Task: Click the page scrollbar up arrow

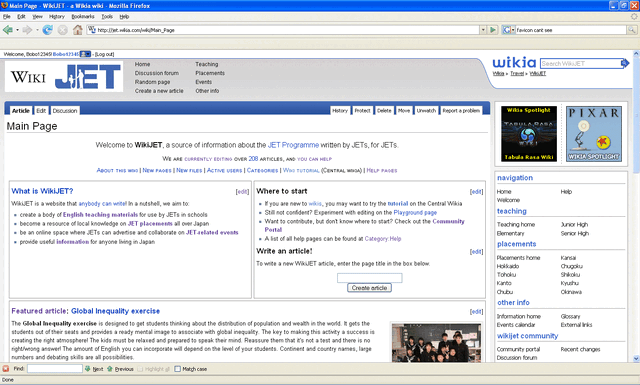Action: (x=636, y=53)
